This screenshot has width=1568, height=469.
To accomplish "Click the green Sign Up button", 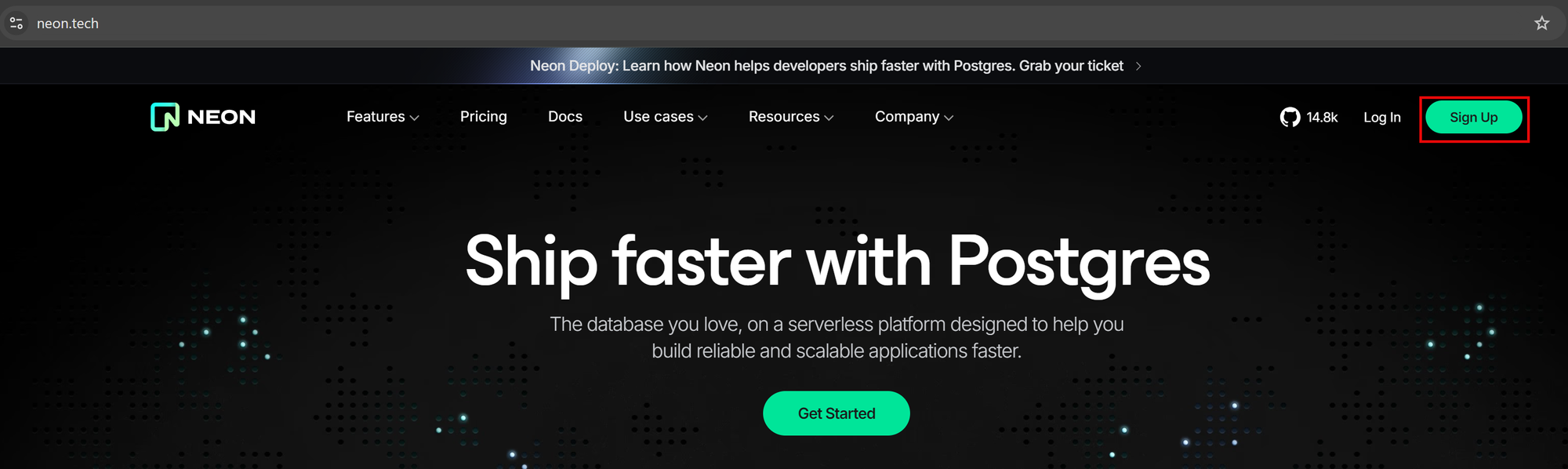I will click(1473, 118).
